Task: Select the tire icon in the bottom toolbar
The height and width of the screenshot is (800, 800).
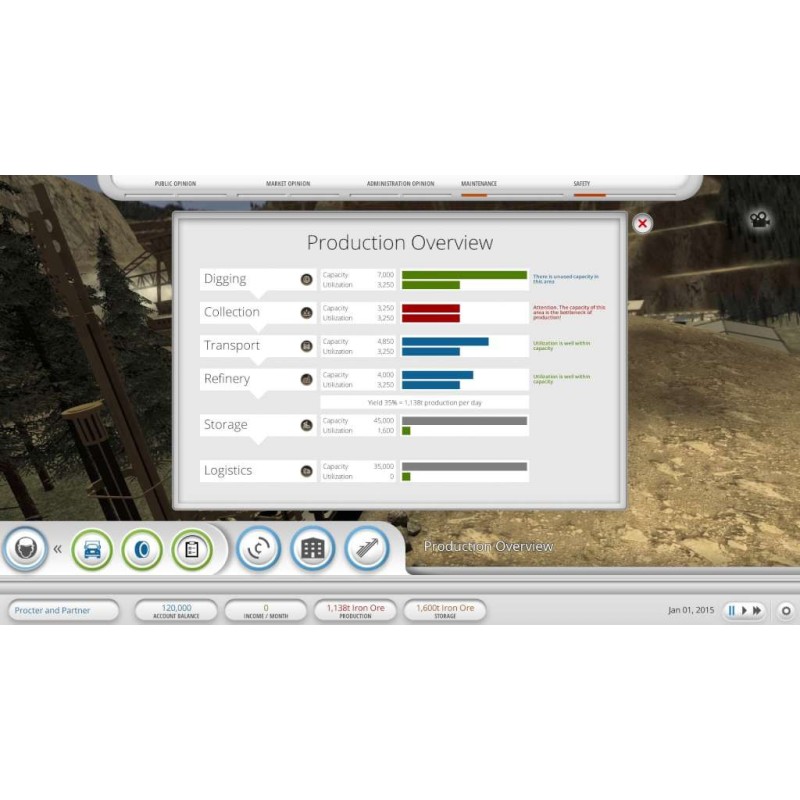Action: click(142, 549)
